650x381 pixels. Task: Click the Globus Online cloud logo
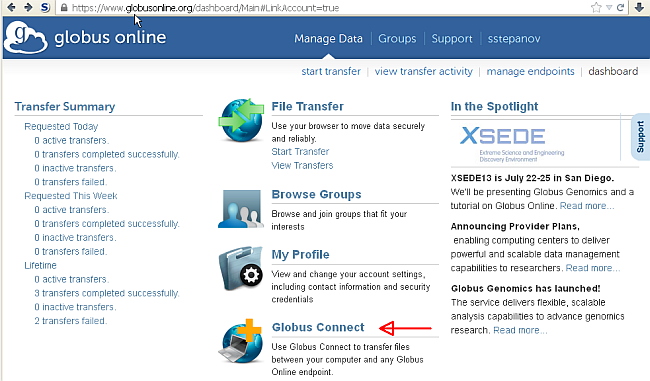(x=26, y=37)
